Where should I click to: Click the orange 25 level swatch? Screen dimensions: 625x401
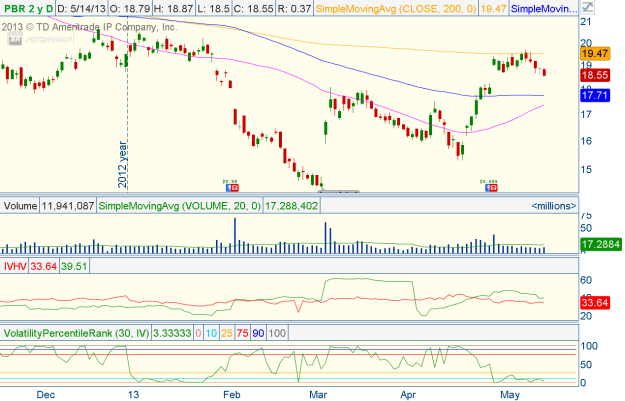[226, 332]
